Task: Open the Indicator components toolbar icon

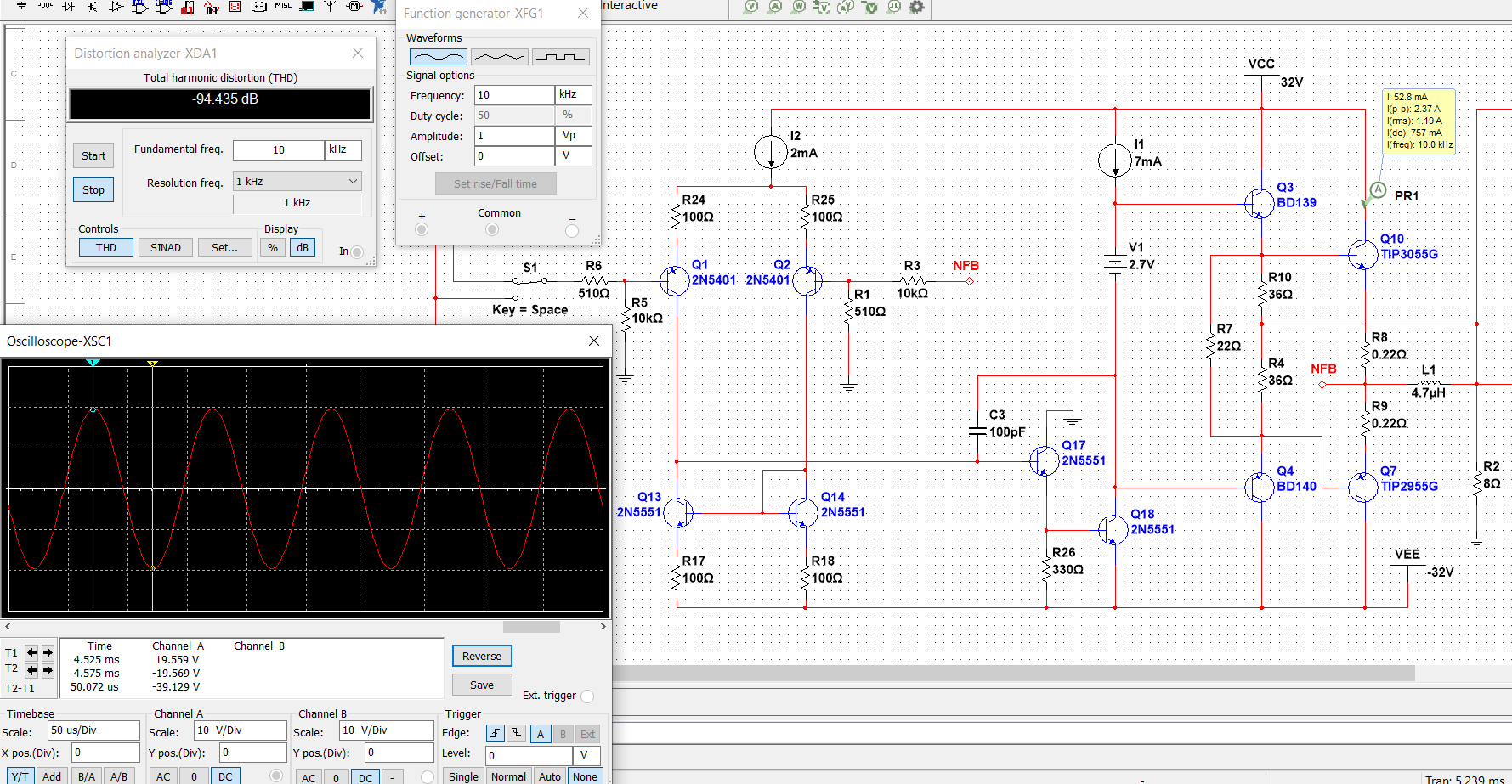Action: point(235,5)
